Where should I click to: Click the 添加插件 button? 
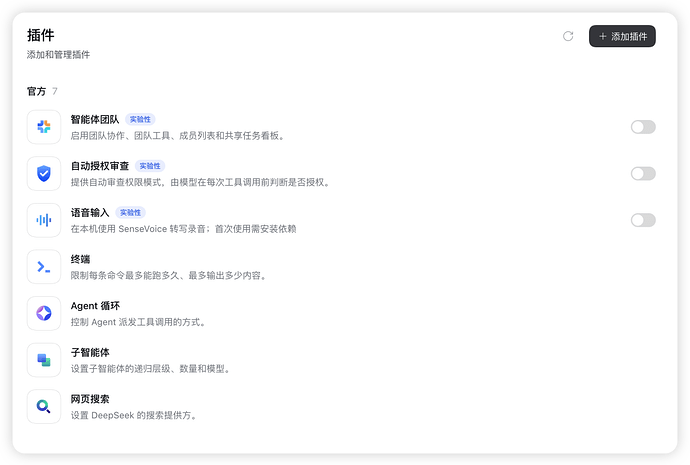[622, 36]
